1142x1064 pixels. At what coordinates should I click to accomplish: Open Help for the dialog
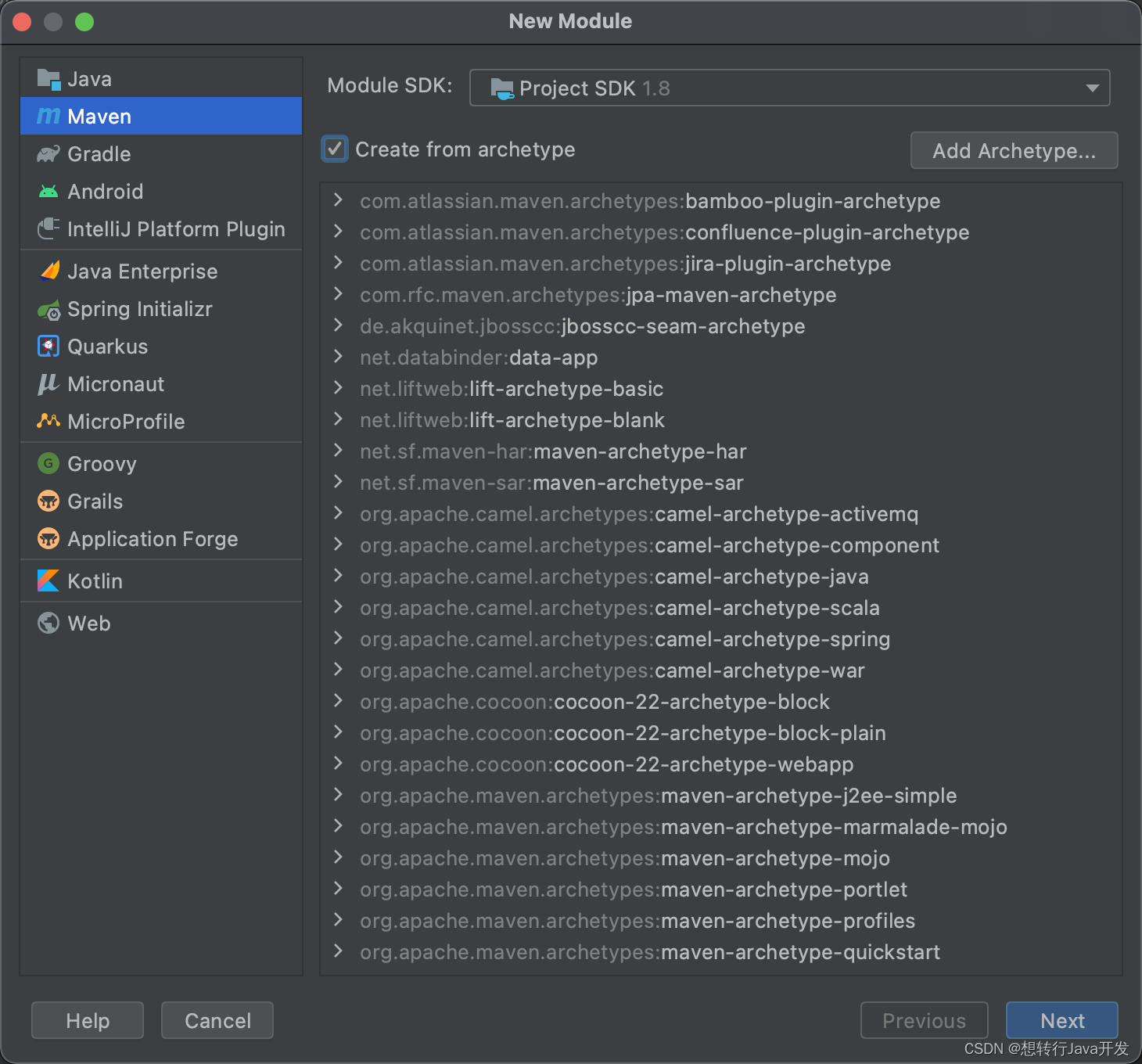coord(88,1020)
